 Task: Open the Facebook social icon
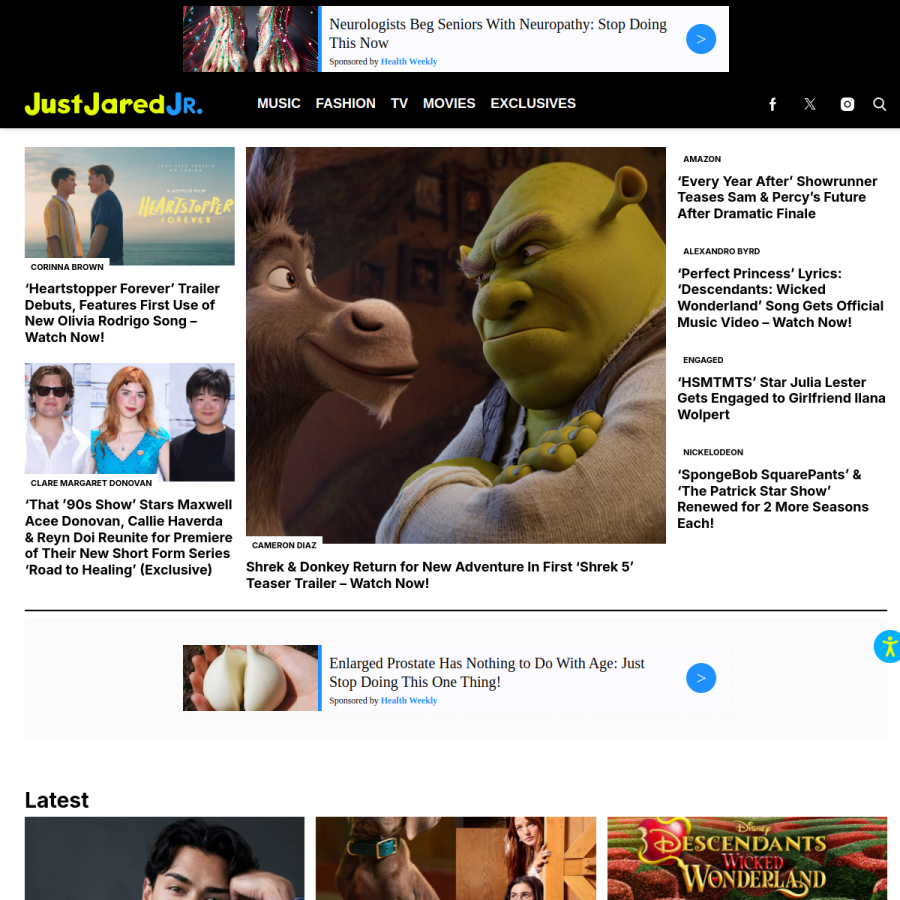coord(773,104)
